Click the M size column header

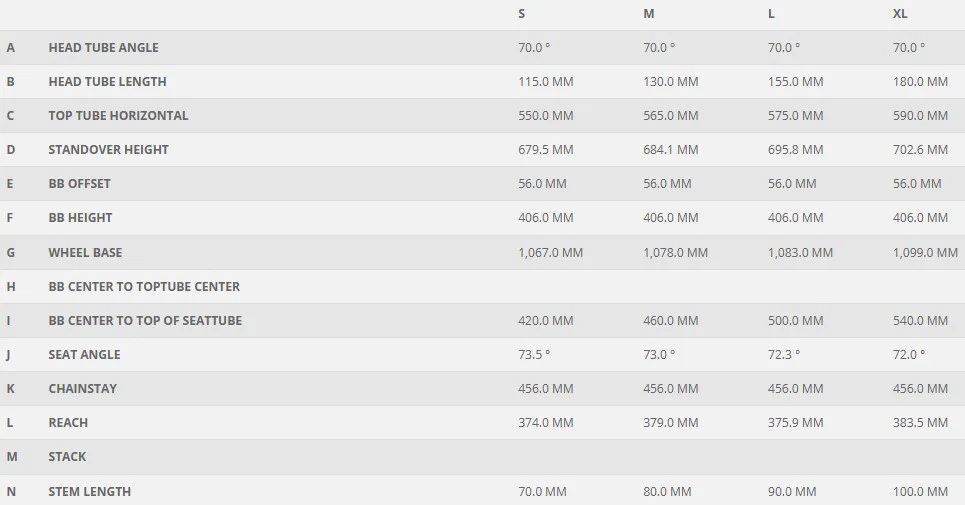click(x=649, y=14)
